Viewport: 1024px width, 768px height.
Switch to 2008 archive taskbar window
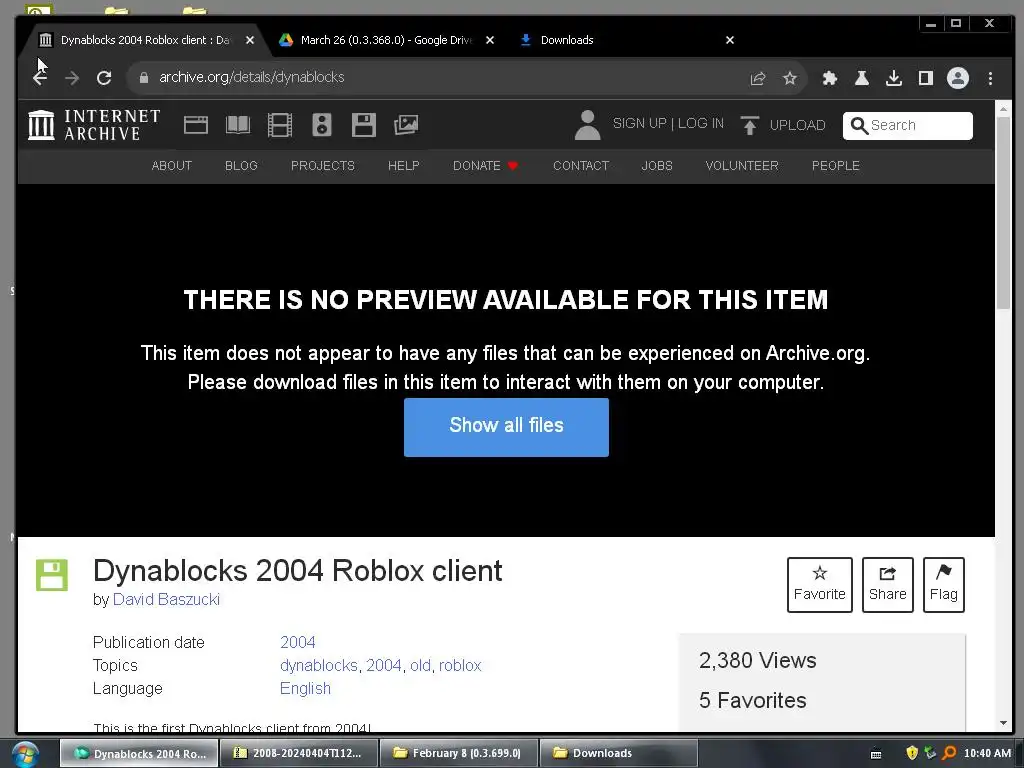(x=299, y=753)
